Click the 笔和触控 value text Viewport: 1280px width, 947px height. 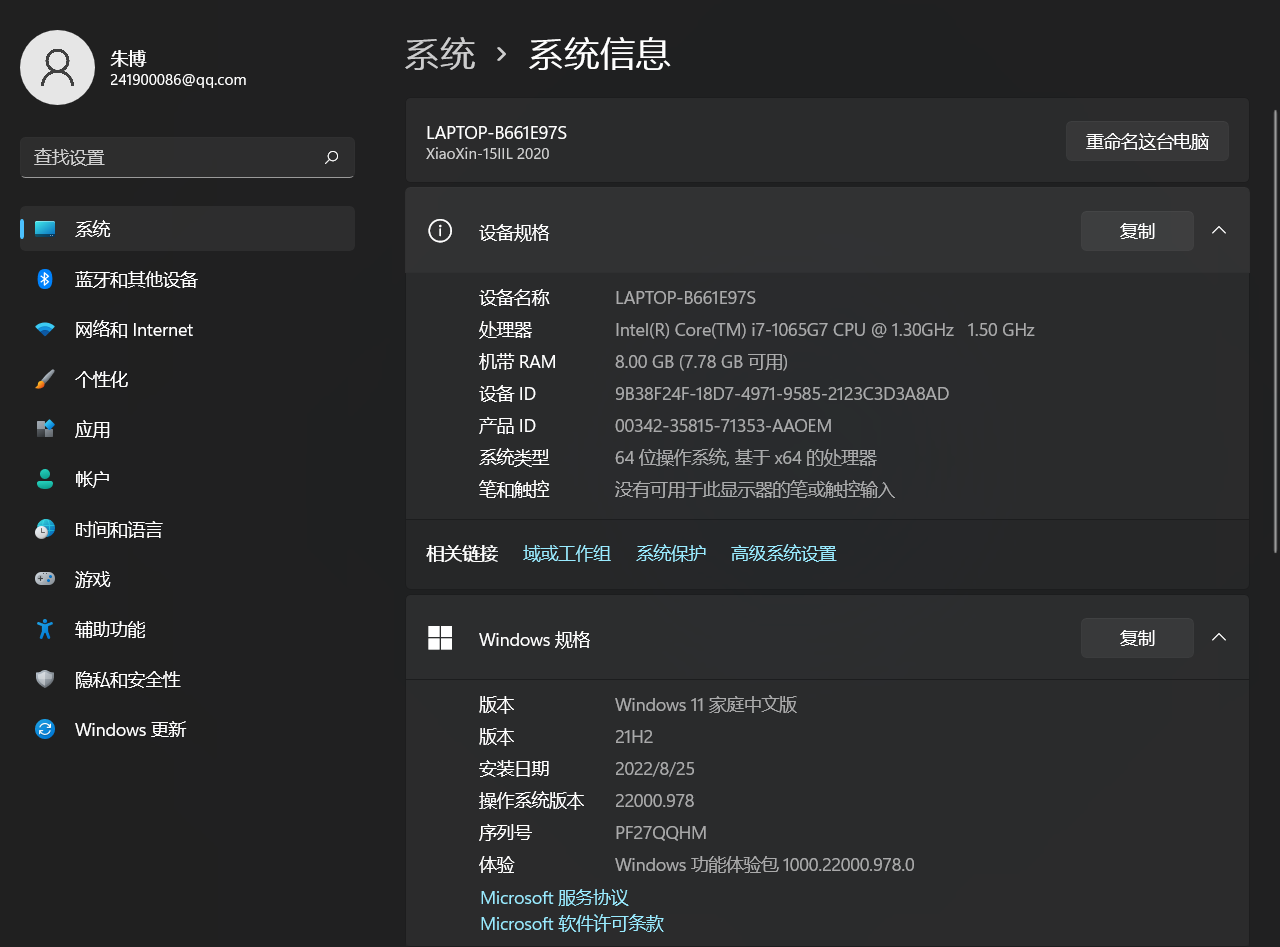[754, 490]
